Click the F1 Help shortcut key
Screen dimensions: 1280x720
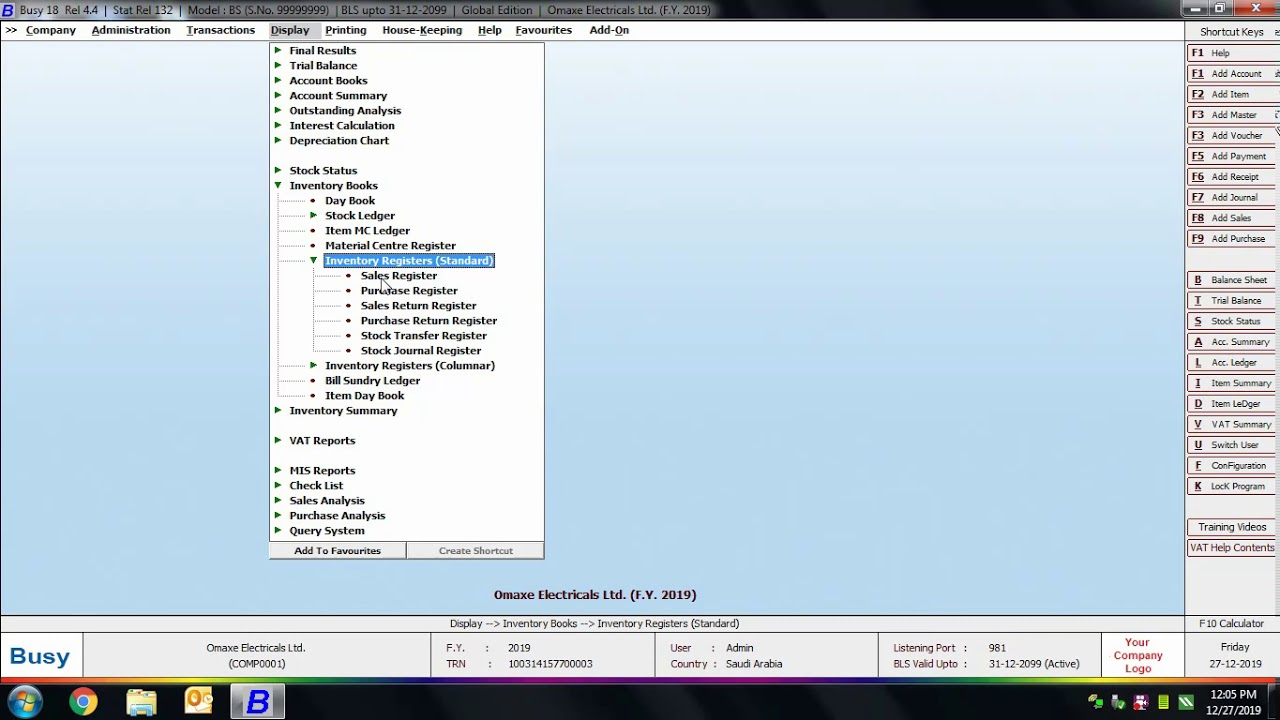1232,53
